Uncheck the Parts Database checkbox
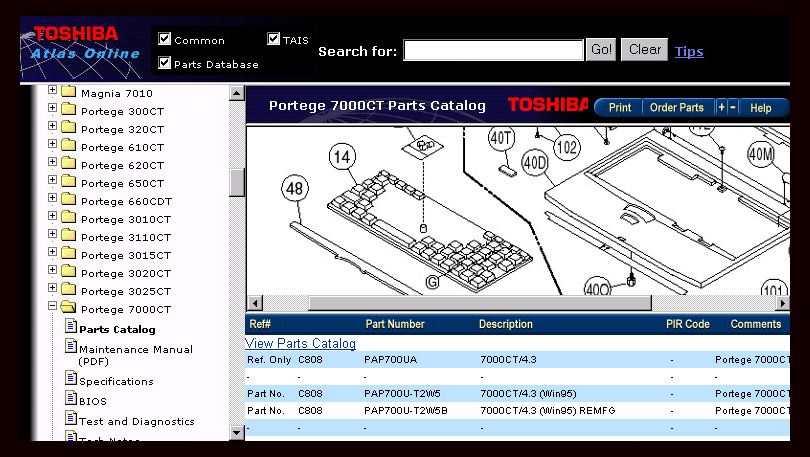810x457 pixels. coord(164,63)
